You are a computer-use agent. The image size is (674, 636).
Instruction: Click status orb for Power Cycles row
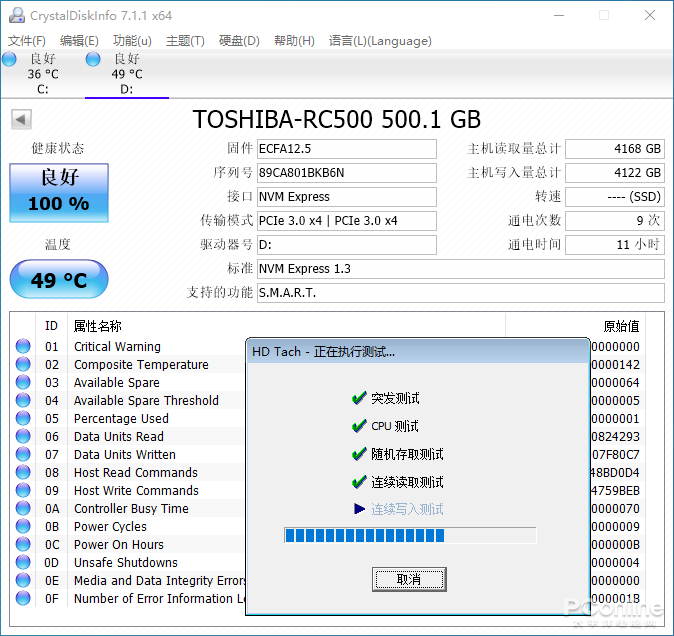pos(23,527)
